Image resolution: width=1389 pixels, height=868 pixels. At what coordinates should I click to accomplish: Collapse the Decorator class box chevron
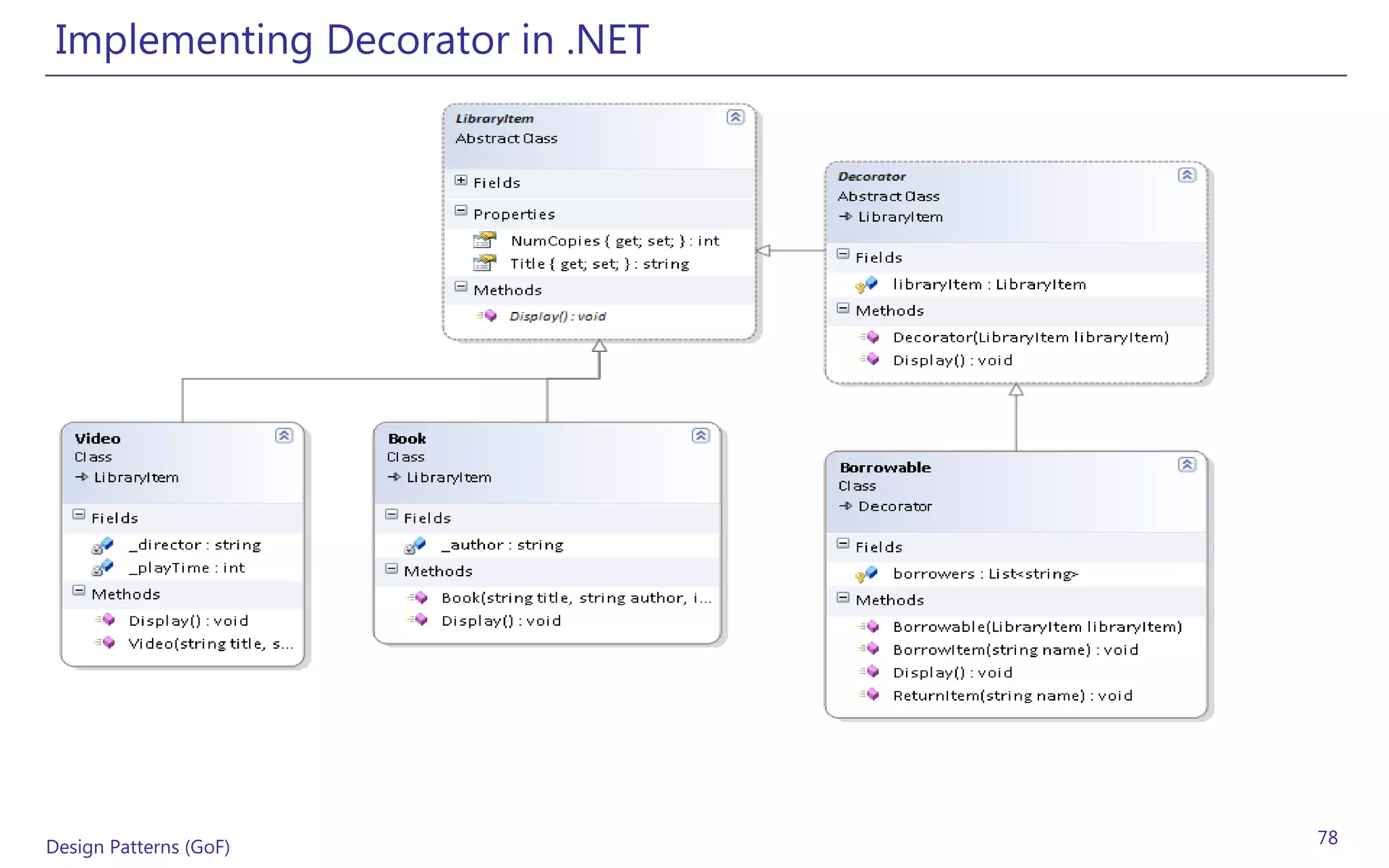1186,175
